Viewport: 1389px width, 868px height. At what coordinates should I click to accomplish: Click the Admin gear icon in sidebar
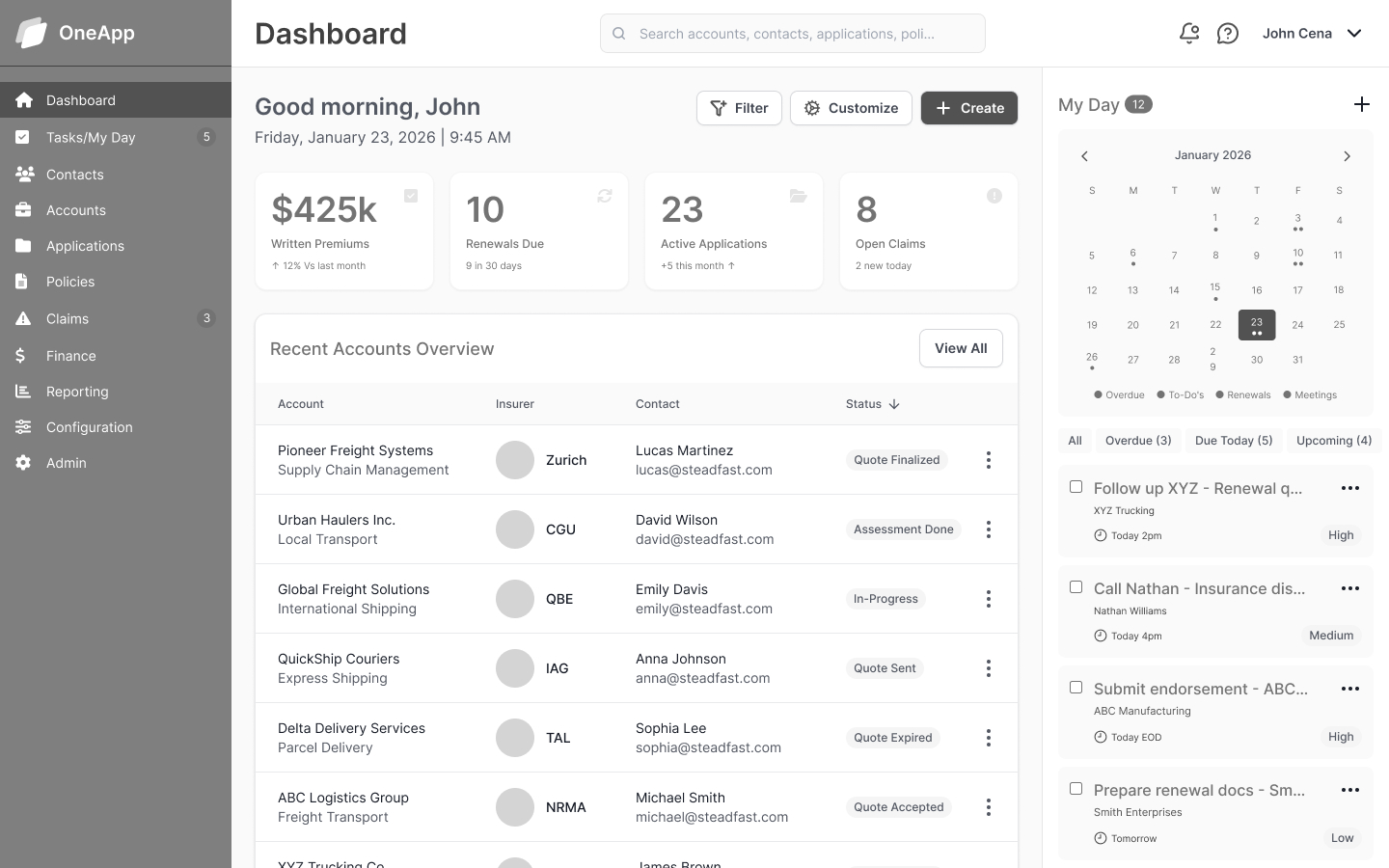tap(23, 463)
